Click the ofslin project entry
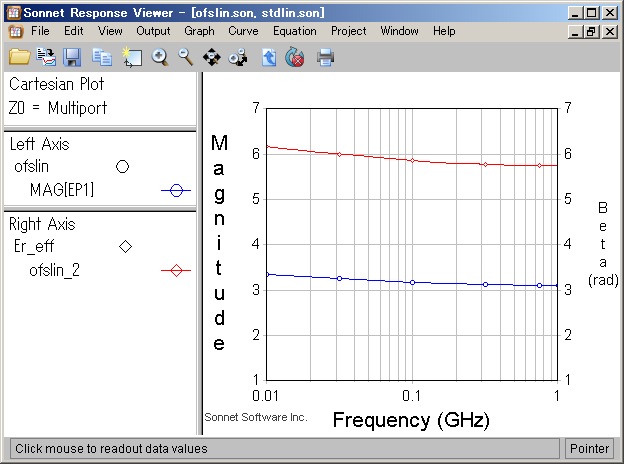Viewport: 624px width, 464px height. [31, 166]
